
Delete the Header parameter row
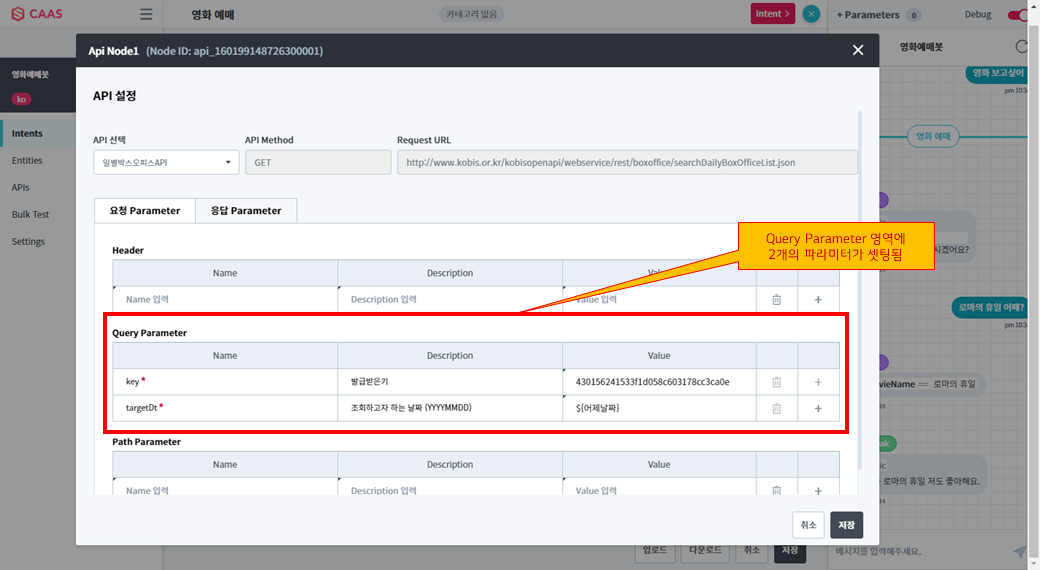point(776,299)
